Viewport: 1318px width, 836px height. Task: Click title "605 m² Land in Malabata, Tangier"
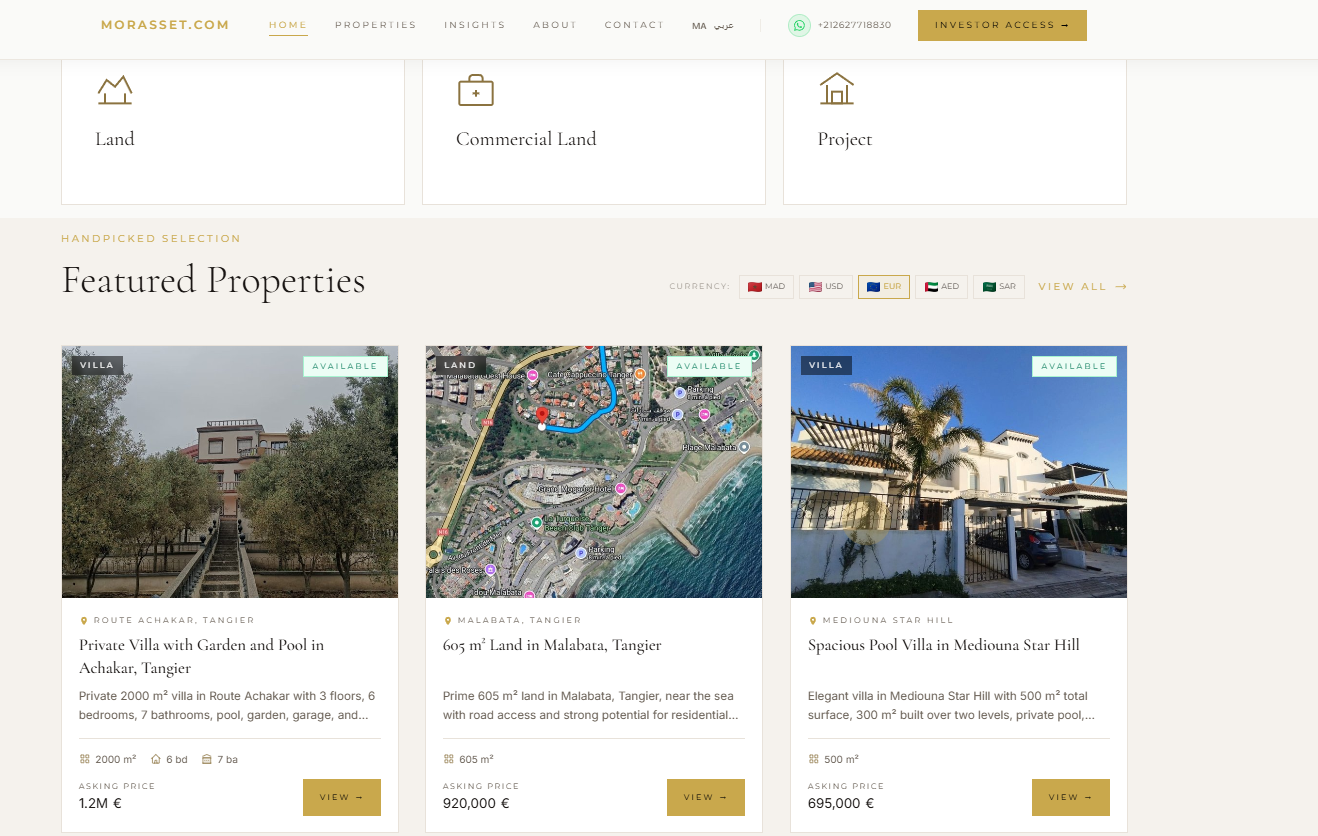(552, 645)
